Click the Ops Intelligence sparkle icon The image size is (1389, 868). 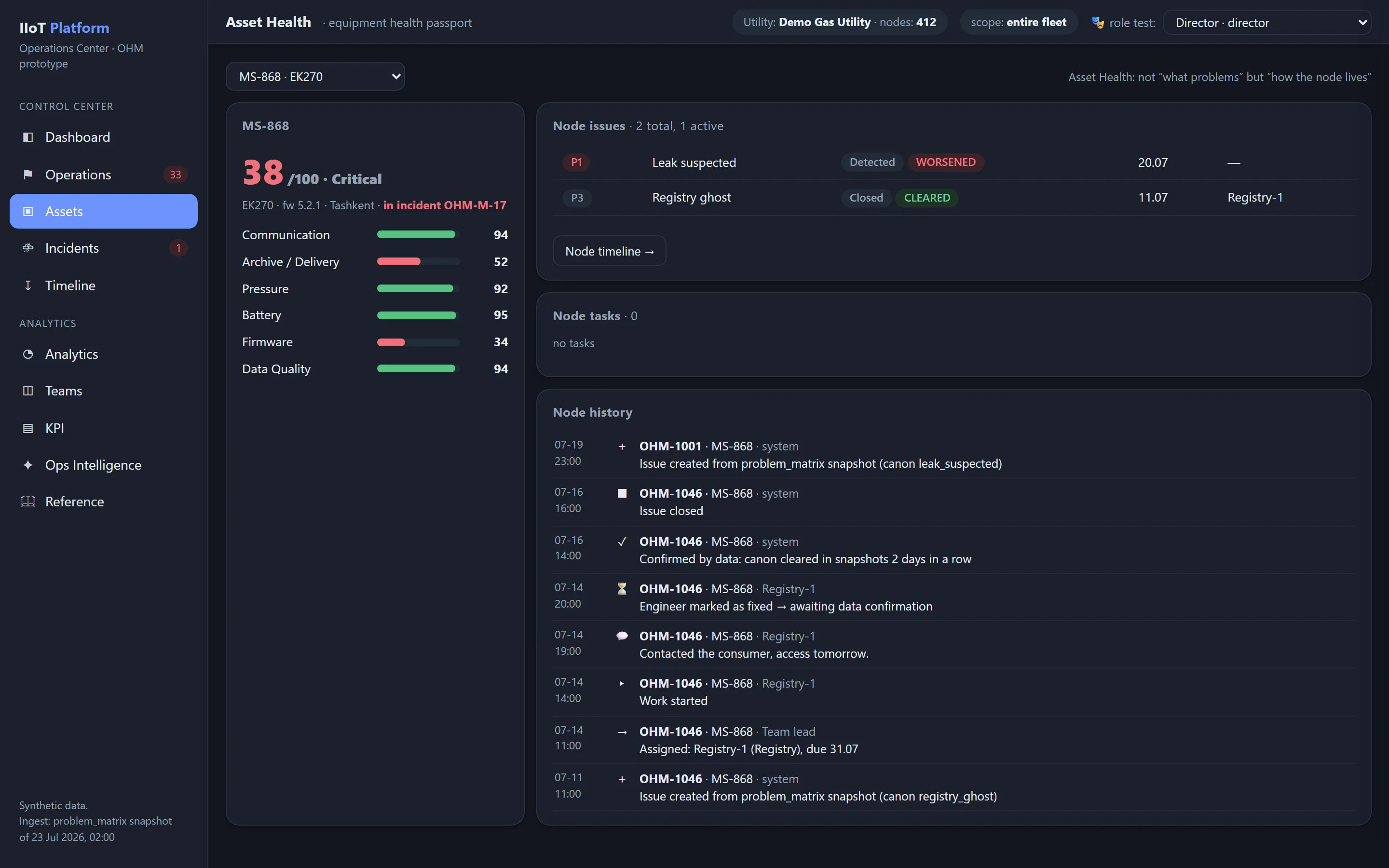pyautogui.click(x=27, y=465)
